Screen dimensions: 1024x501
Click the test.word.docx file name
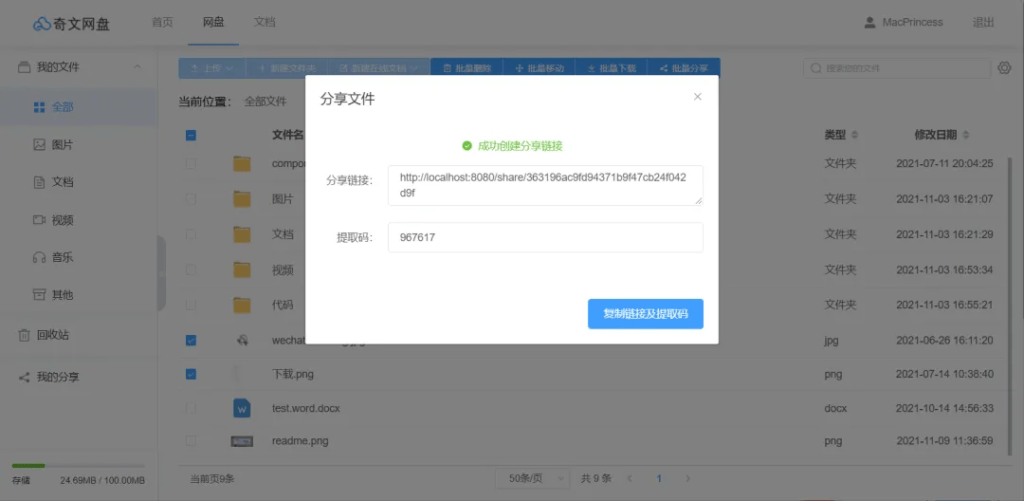coord(306,408)
